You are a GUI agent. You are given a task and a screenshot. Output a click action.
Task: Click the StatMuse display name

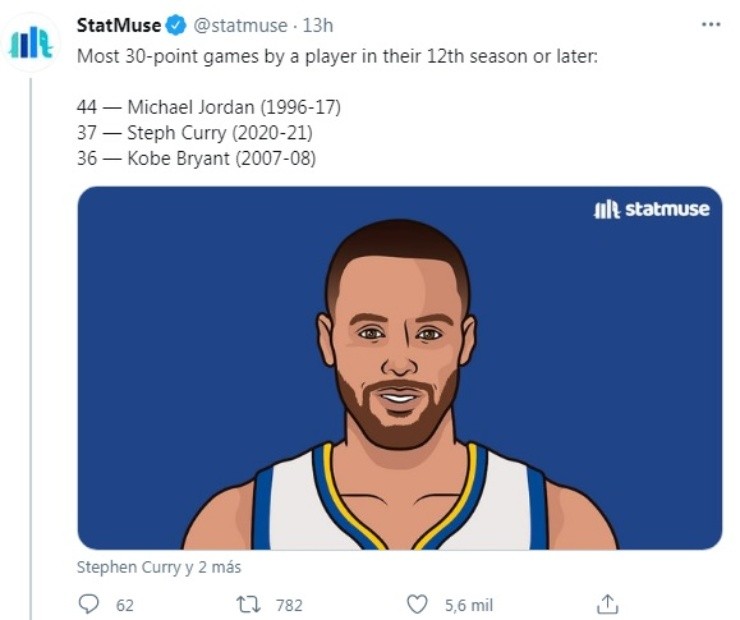click(x=119, y=26)
